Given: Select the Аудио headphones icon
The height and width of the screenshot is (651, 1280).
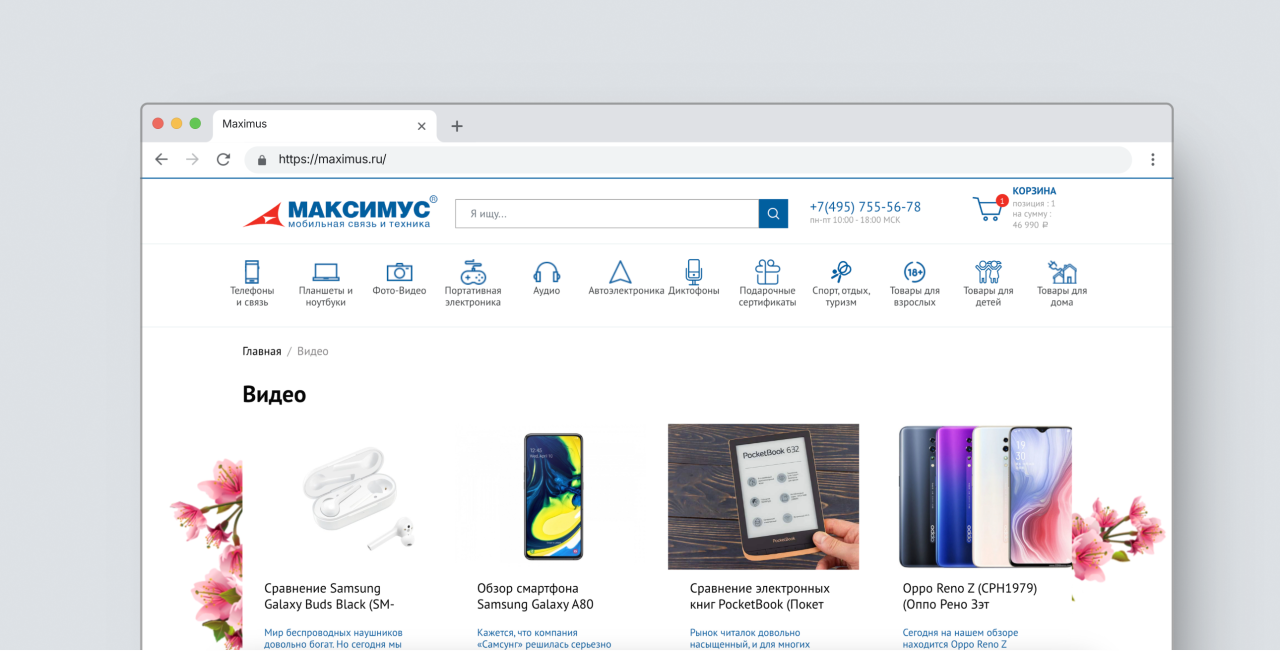Looking at the screenshot, I should pos(546,272).
